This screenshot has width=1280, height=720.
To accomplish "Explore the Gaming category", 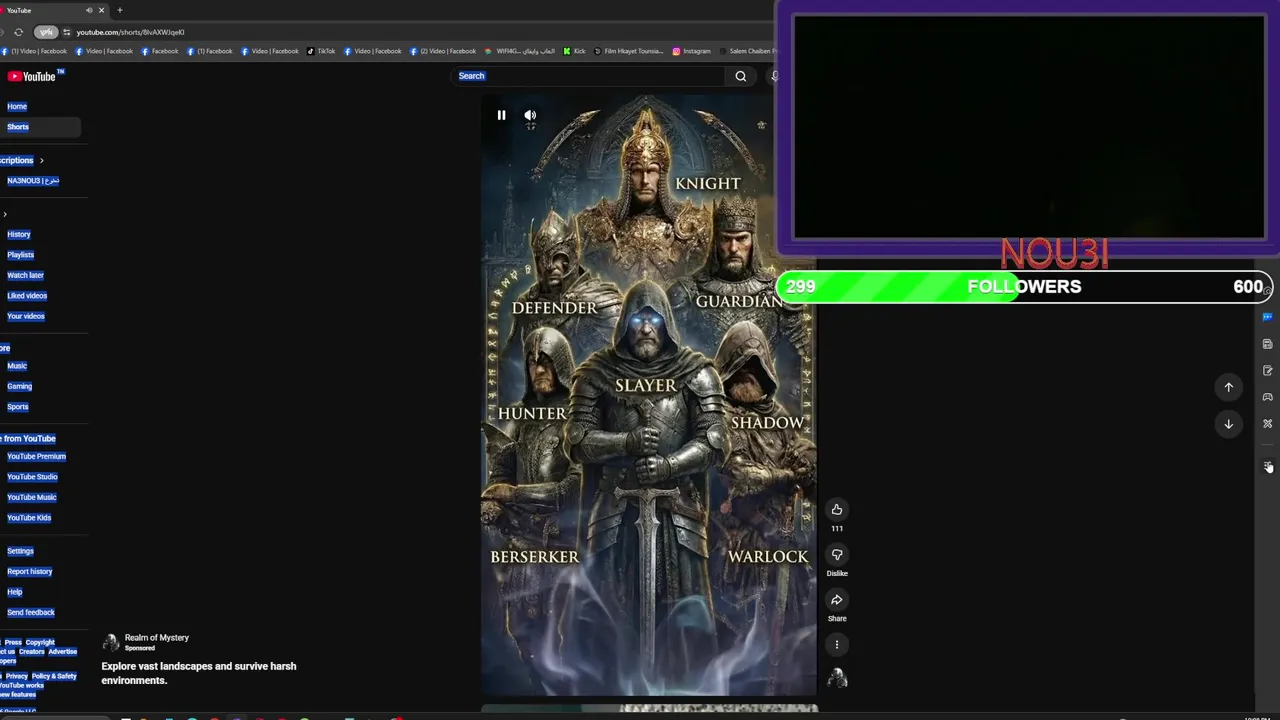I will (20, 386).
